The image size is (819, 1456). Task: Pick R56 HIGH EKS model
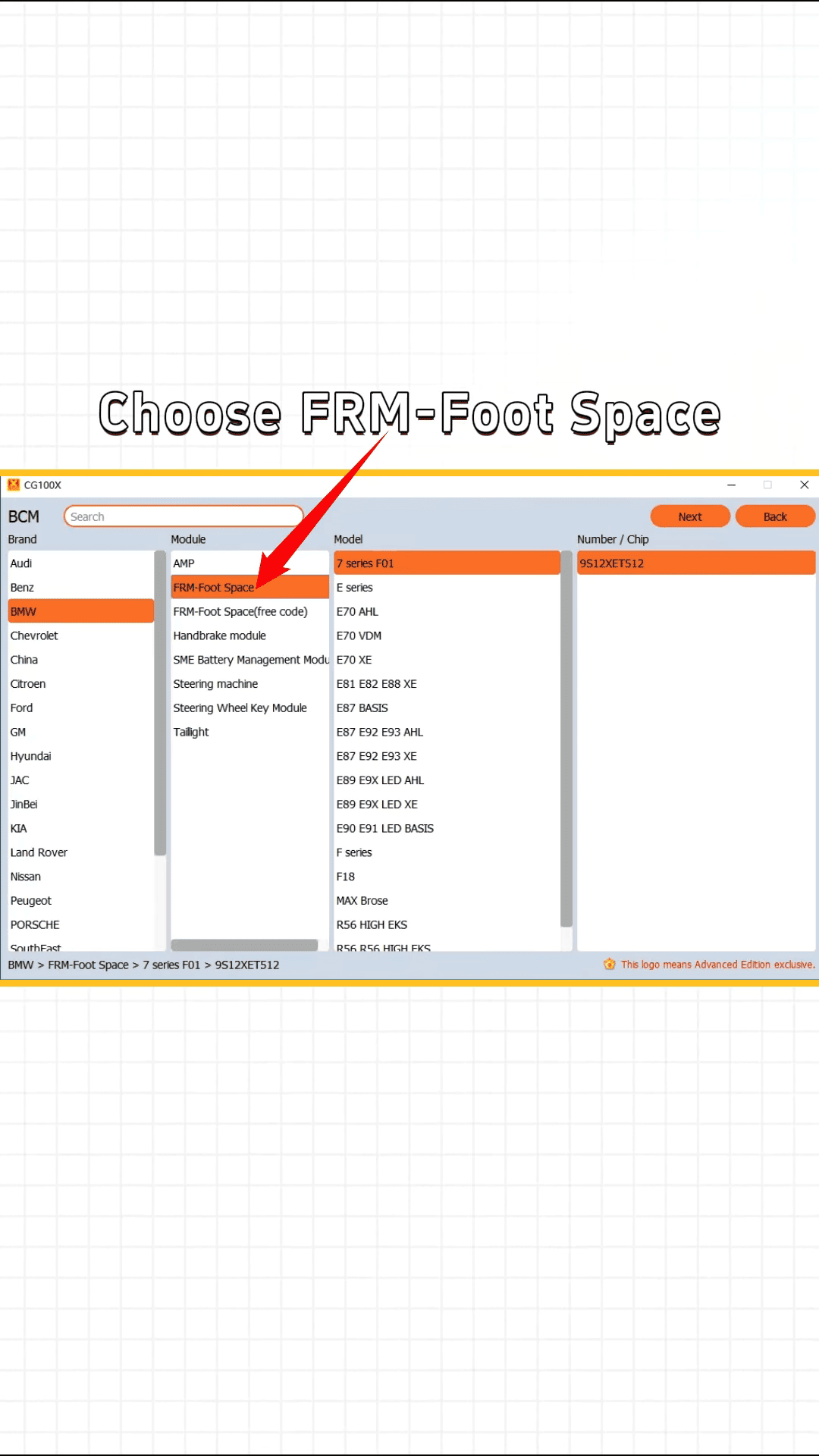(x=447, y=925)
